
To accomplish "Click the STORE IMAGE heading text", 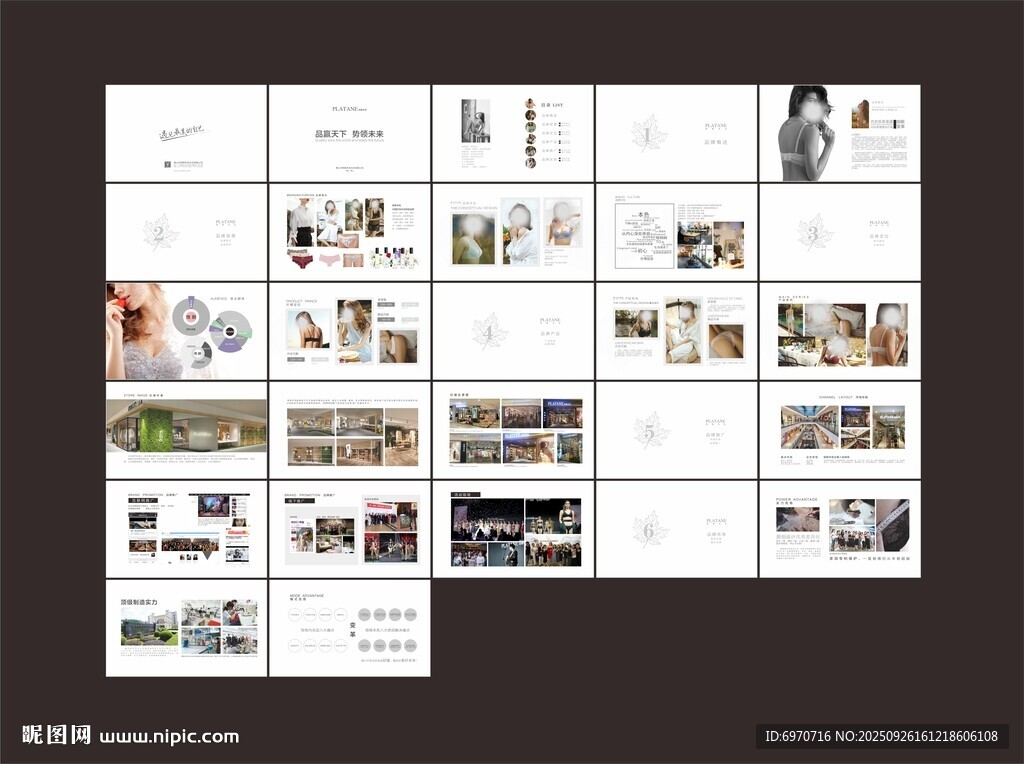I will pyautogui.click(x=135, y=395).
